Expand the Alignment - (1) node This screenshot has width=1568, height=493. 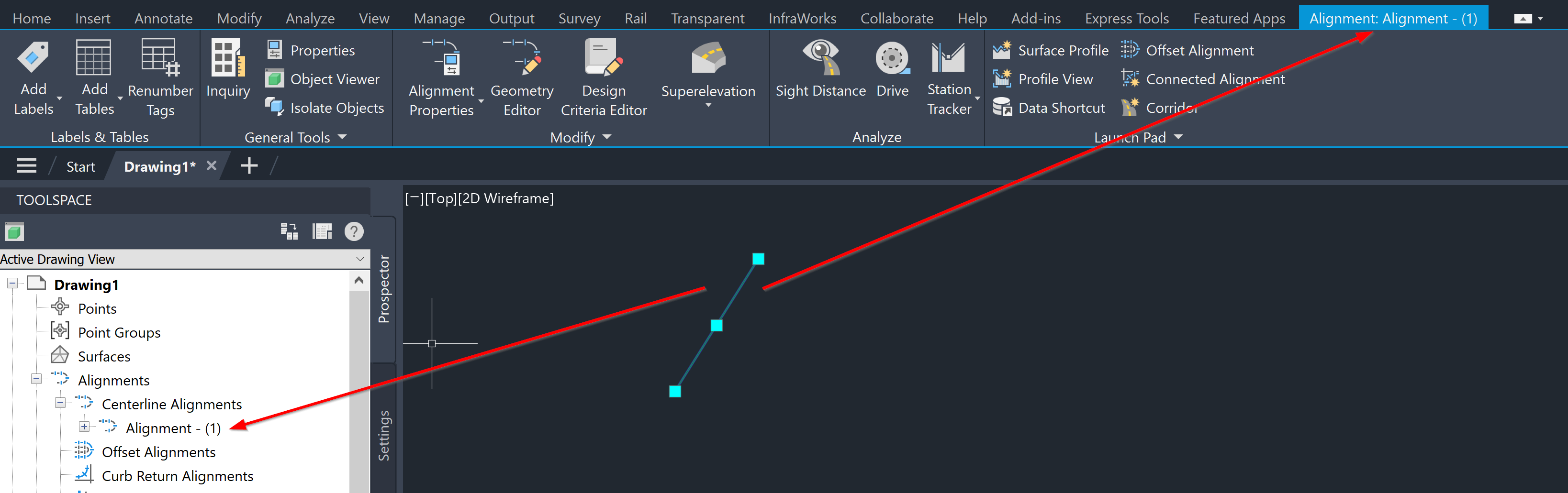(84, 427)
